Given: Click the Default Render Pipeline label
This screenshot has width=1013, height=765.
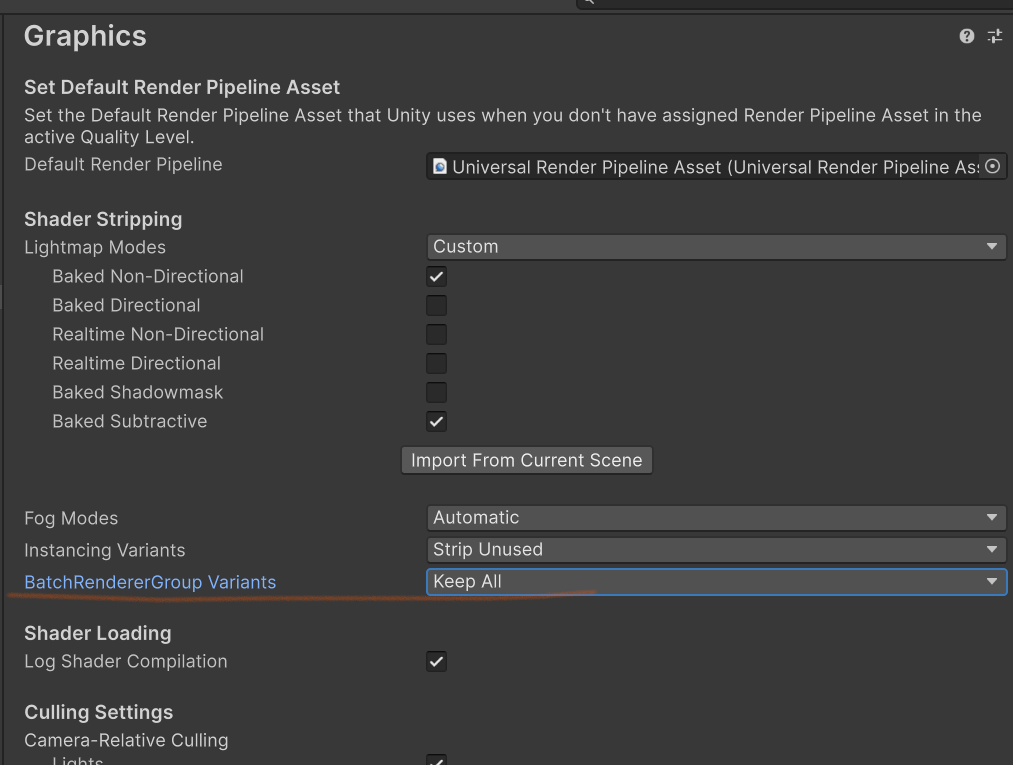Looking at the screenshot, I should (123, 164).
